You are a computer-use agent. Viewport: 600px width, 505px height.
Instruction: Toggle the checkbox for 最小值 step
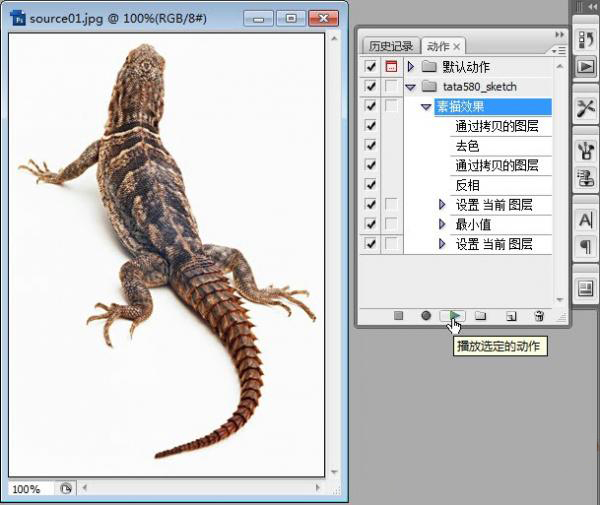(370, 224)
